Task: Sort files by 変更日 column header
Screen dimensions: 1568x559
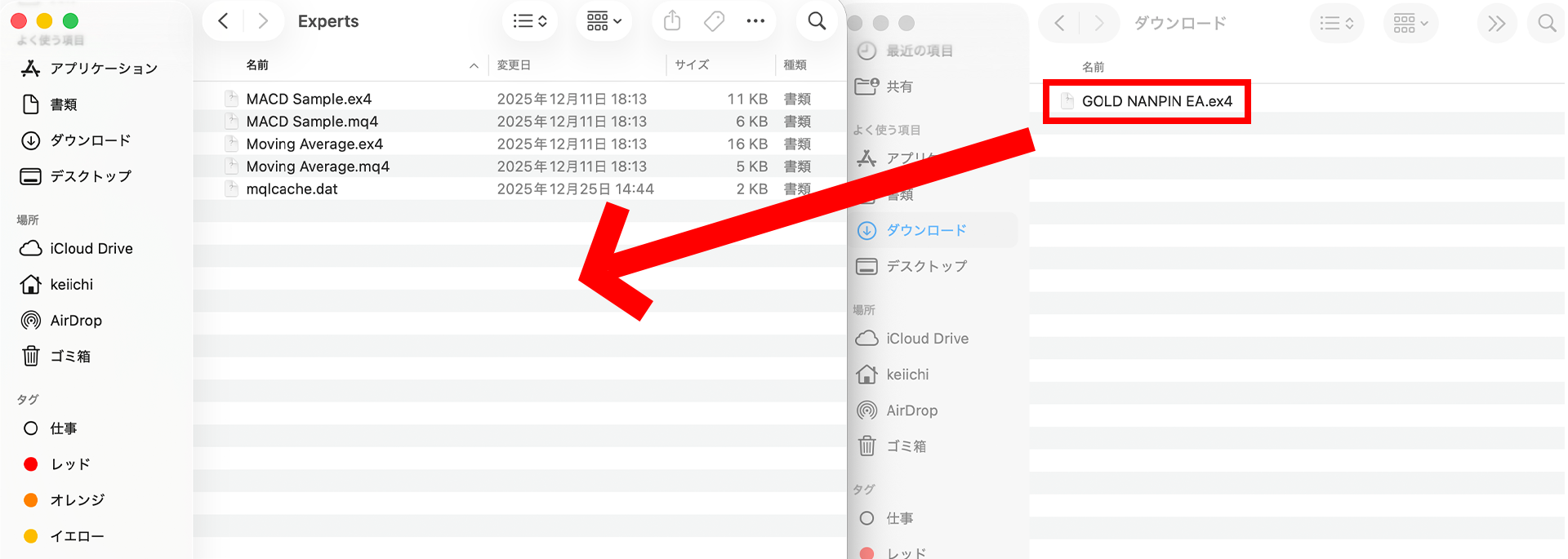Action: click(514, 65)
